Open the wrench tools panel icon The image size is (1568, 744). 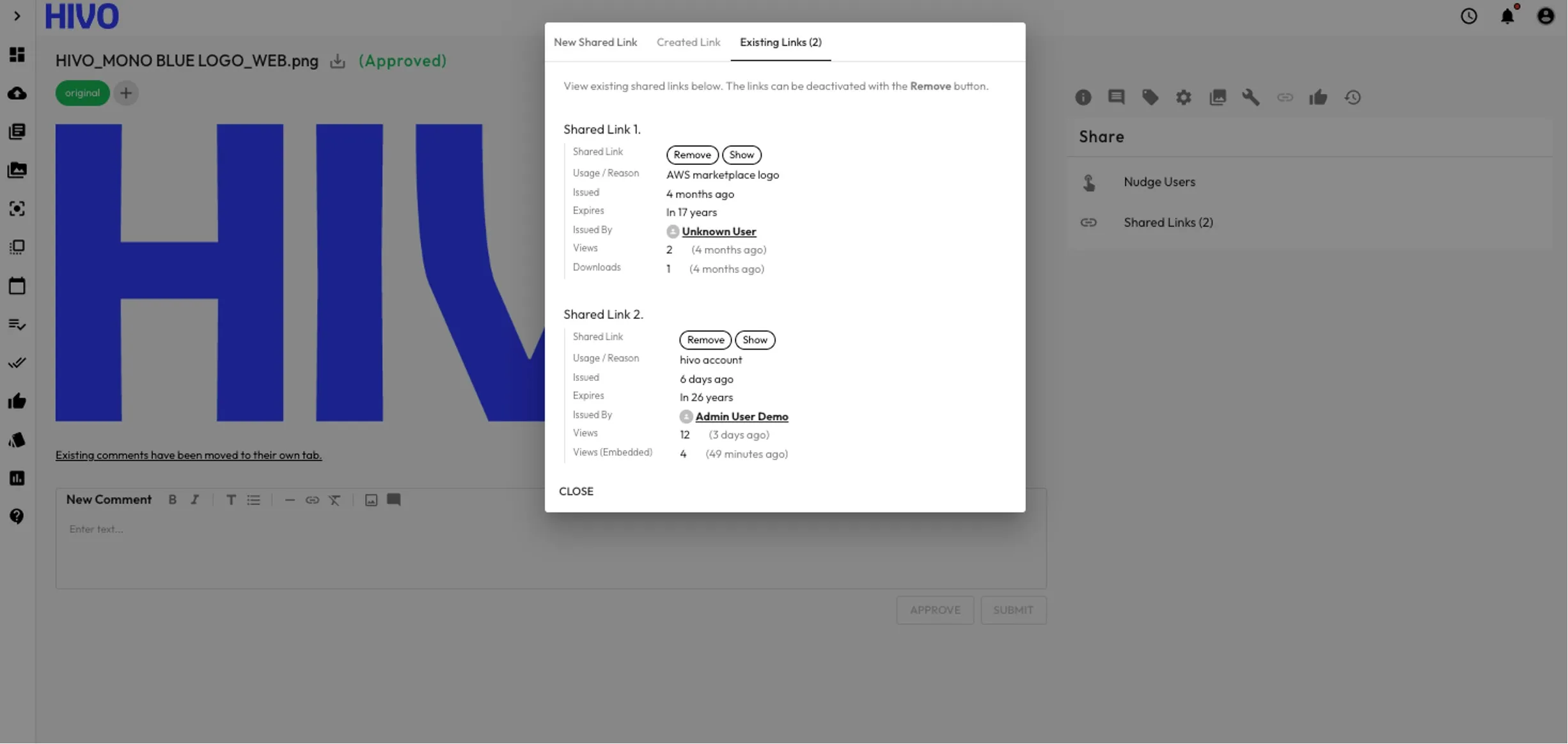click(x=1251, y=97)
